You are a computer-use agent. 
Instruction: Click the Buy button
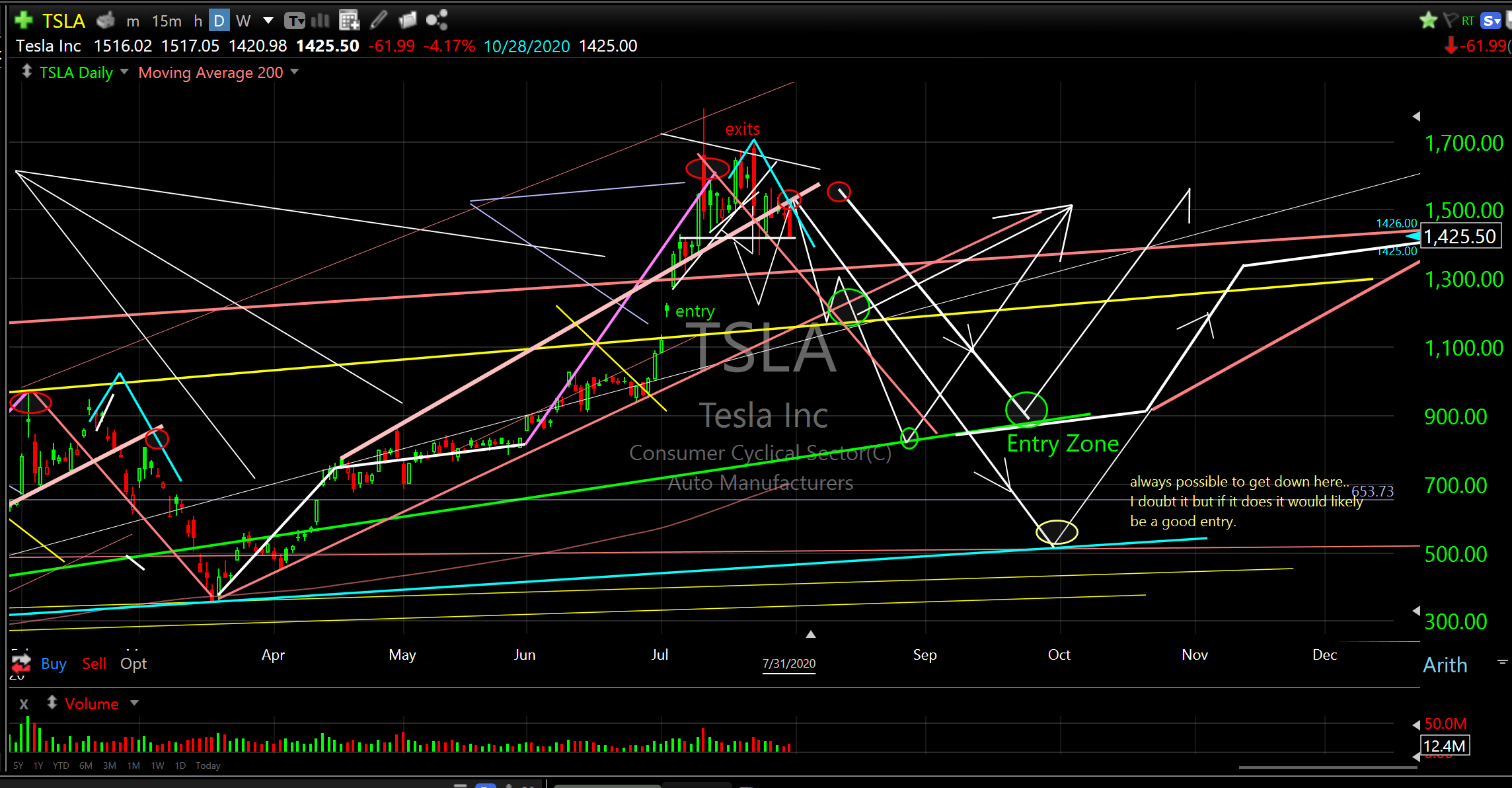[54, 663]
